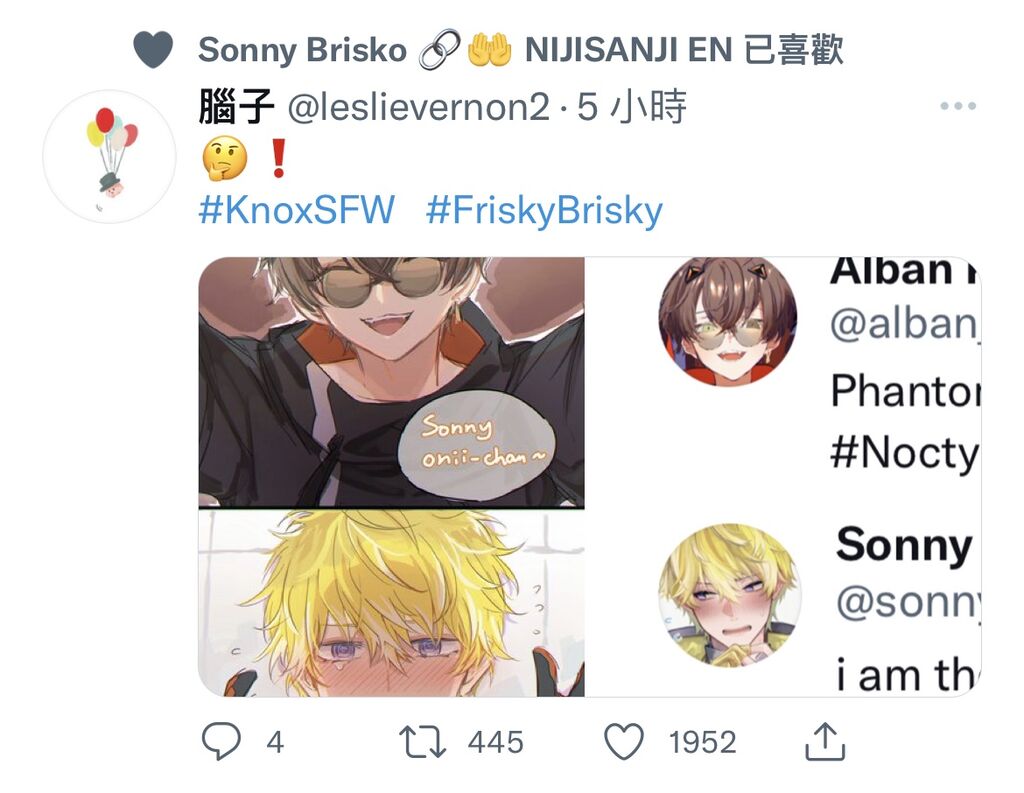Open the reply comment icon
Viewport: 1024px width, 793px height.
(x=221, y=741)
